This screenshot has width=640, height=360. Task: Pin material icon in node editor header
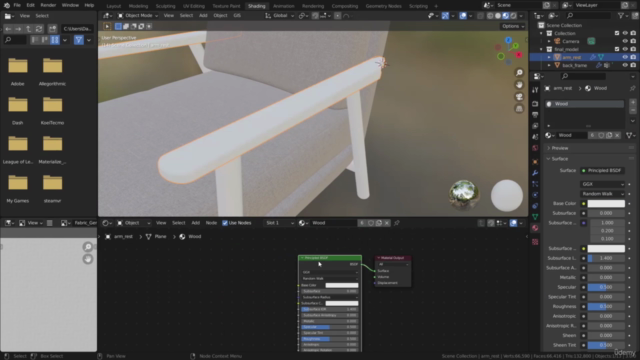pyautogui.click(x=396, y=223)
